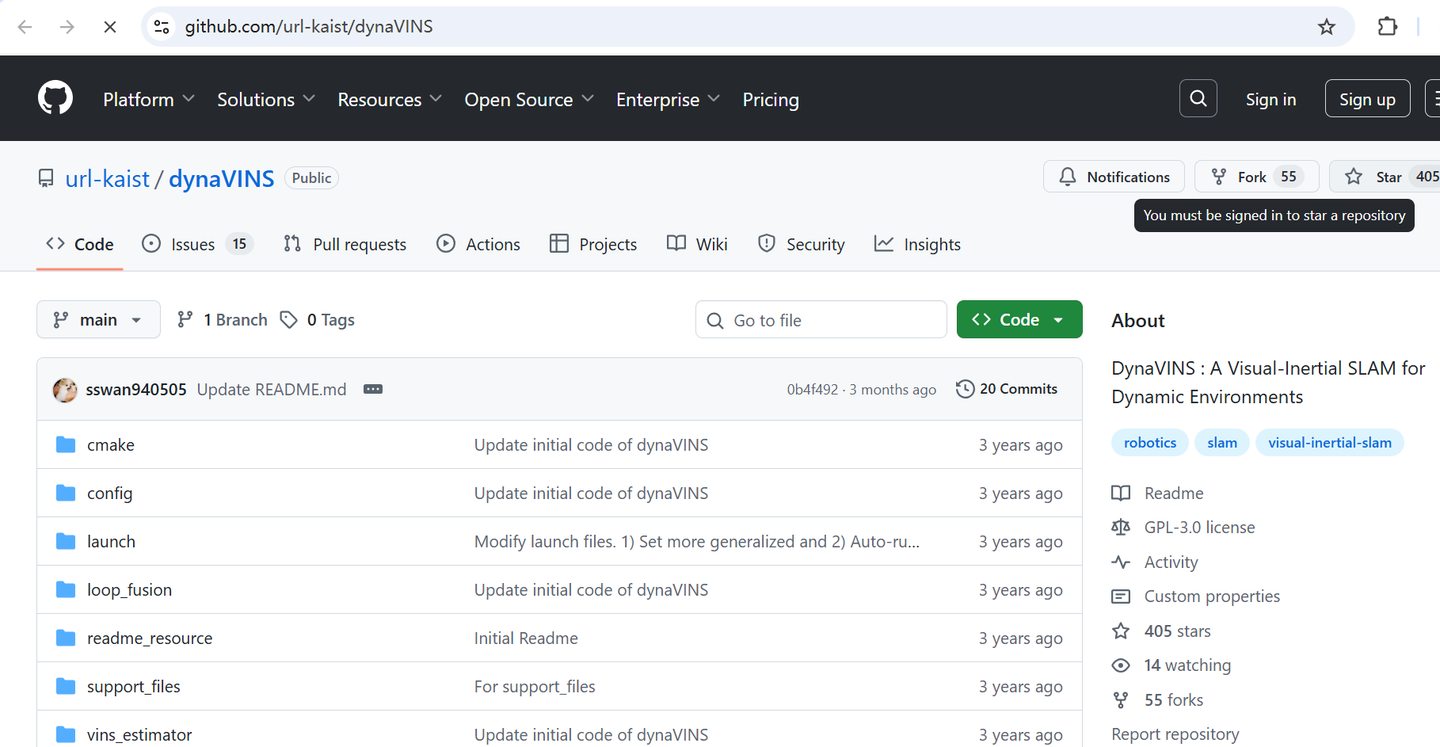
Task: Open sswan940505 user link
Action: pyautogui.click(x=136, y=390)
